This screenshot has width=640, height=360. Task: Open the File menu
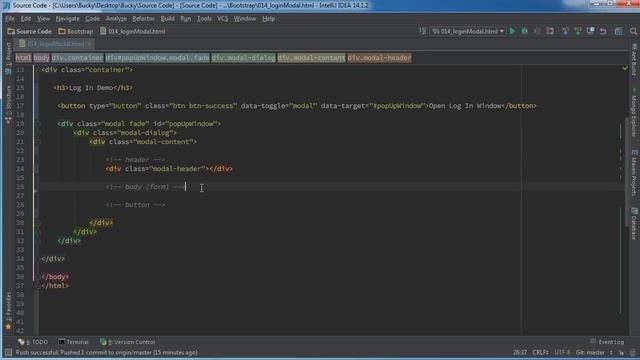click(10, 19)
